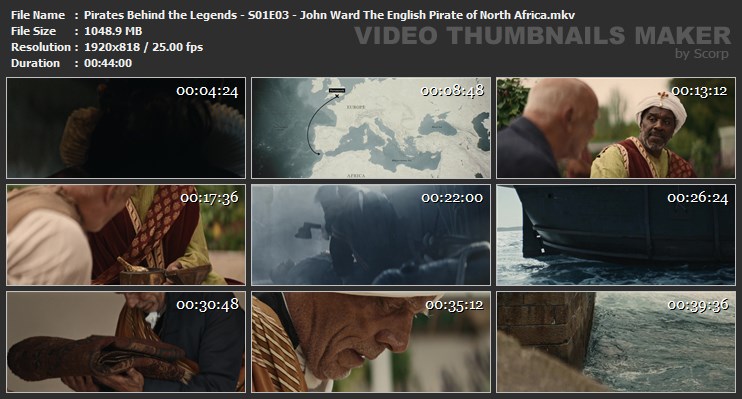This screenshot has height=399, width=742.
Task: Click the 00:08:48 timestamp overlay
Action: [x=452, y=91]
